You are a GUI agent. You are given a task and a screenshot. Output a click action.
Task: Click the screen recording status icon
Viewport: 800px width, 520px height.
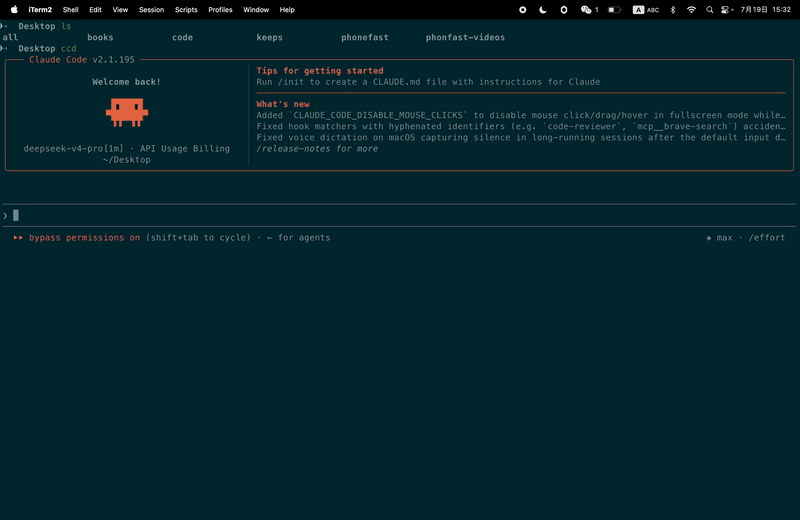point(522,10)
